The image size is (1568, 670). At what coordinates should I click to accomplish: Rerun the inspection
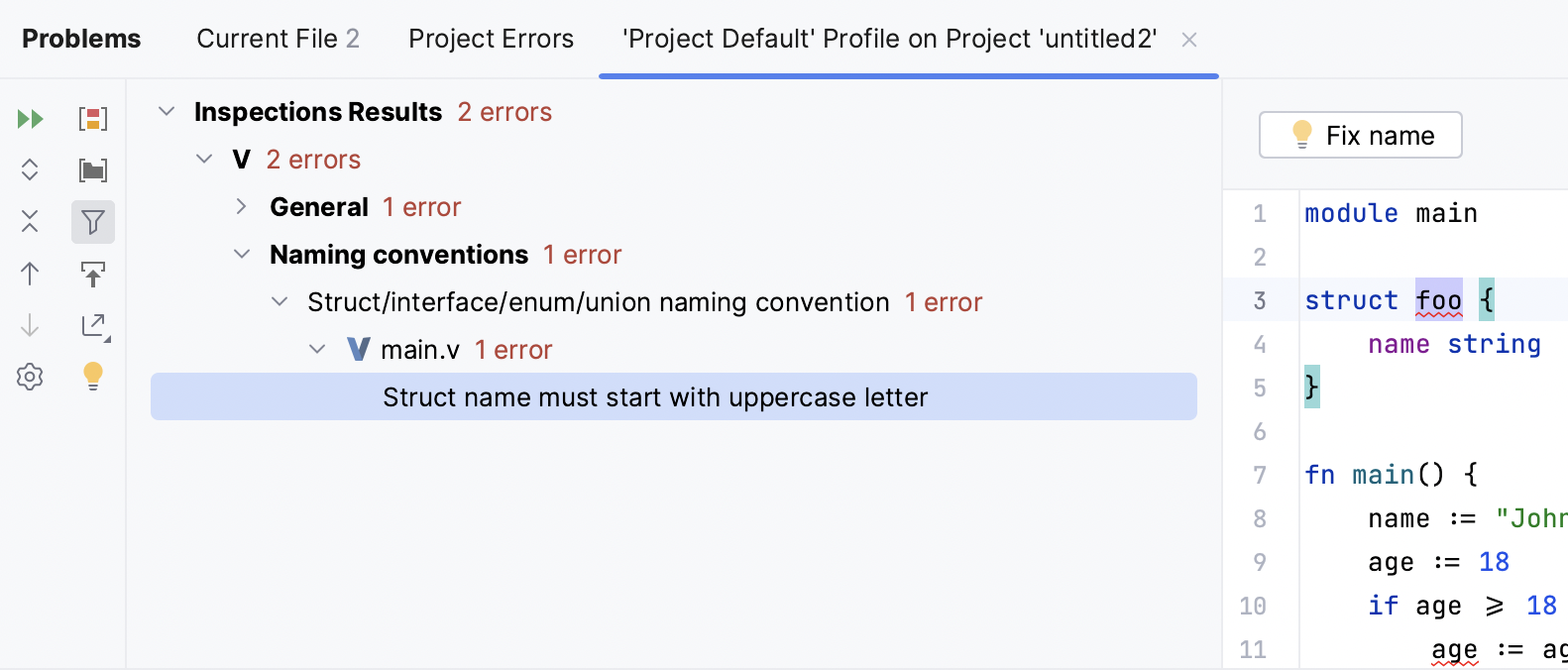(30, 118)
